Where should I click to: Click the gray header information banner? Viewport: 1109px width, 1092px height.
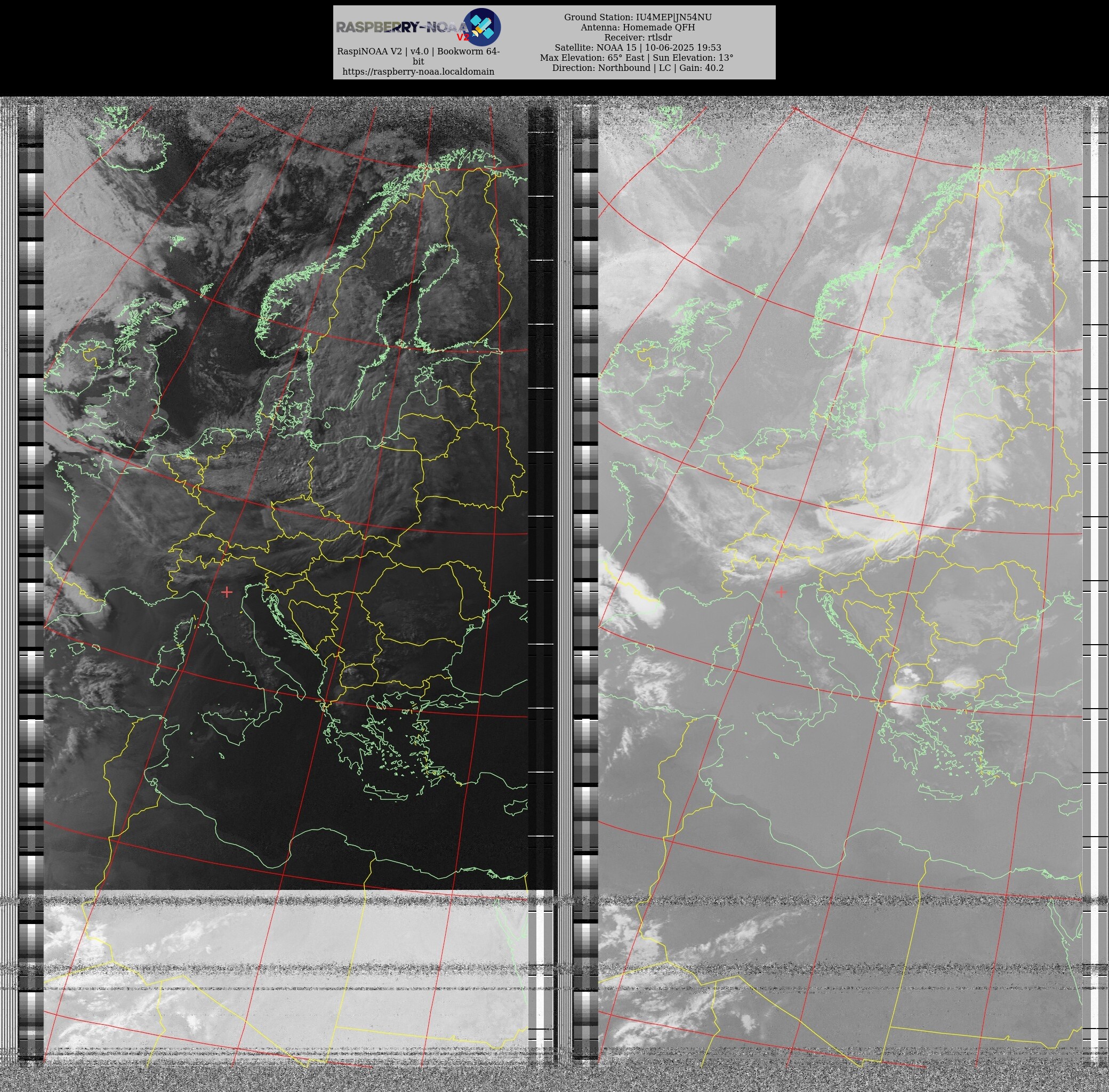554,43
